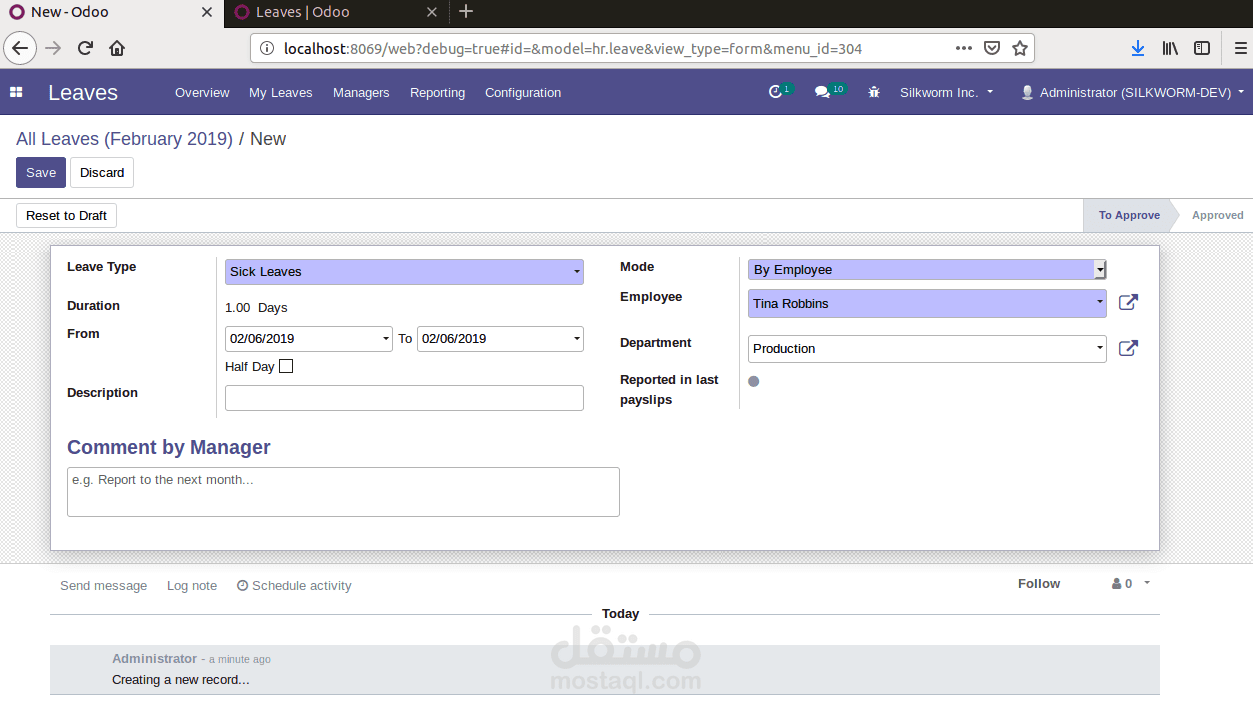1253x708 pixels.
Task: Open the debug bug icon menu
Action: point(874,92)
